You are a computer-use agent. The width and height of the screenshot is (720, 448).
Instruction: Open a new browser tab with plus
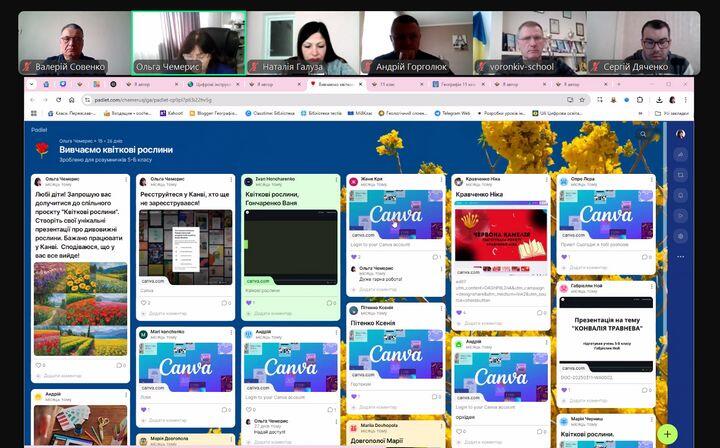tap(619, 84)
